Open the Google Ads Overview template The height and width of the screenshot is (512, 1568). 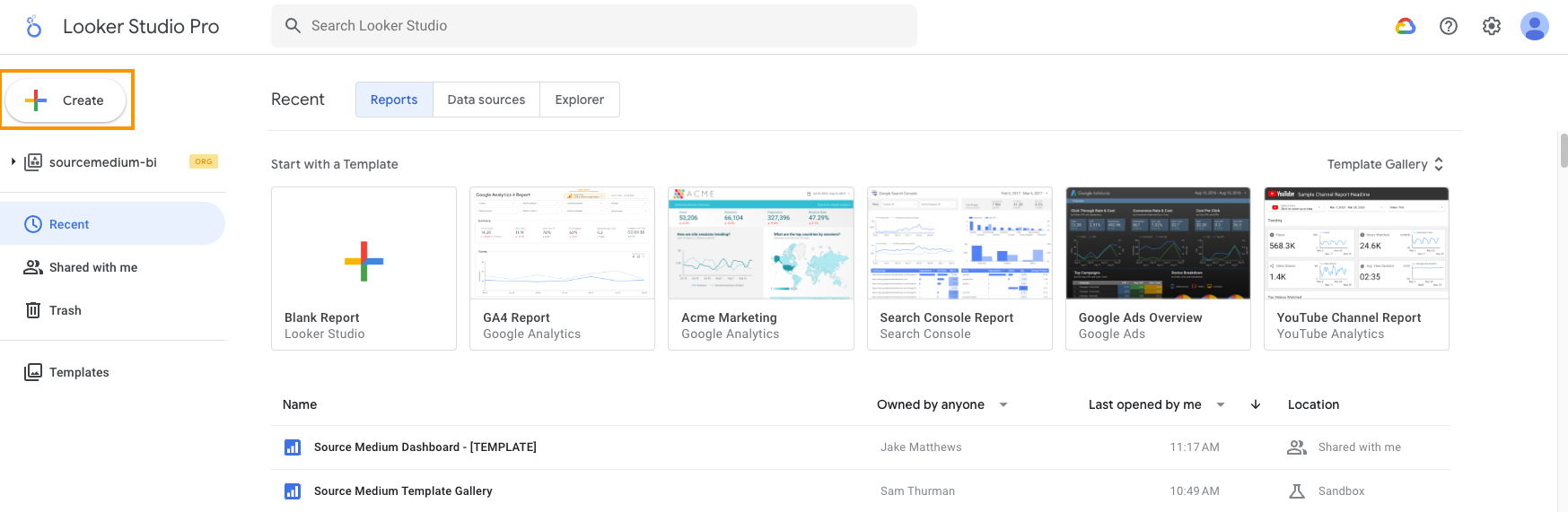[x=1158, y=268]
